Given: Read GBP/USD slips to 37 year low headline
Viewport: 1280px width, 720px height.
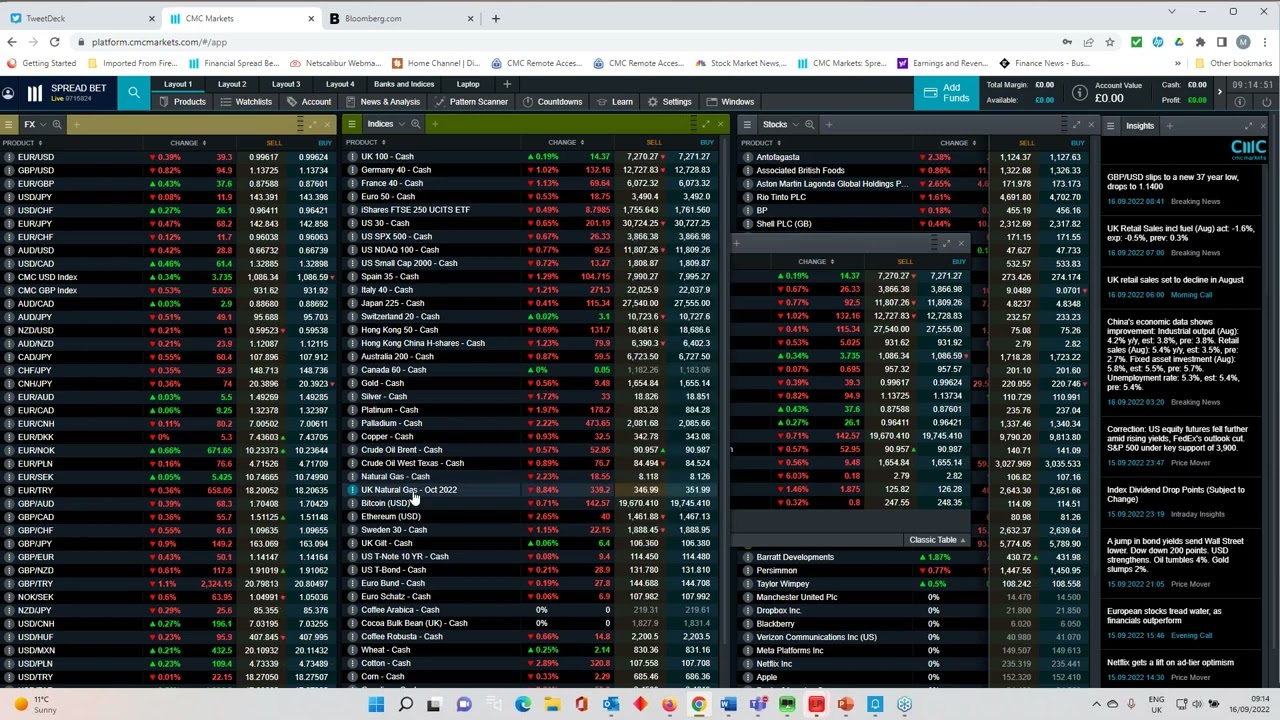Looking at the screenshot, I should coord(1173,182).
